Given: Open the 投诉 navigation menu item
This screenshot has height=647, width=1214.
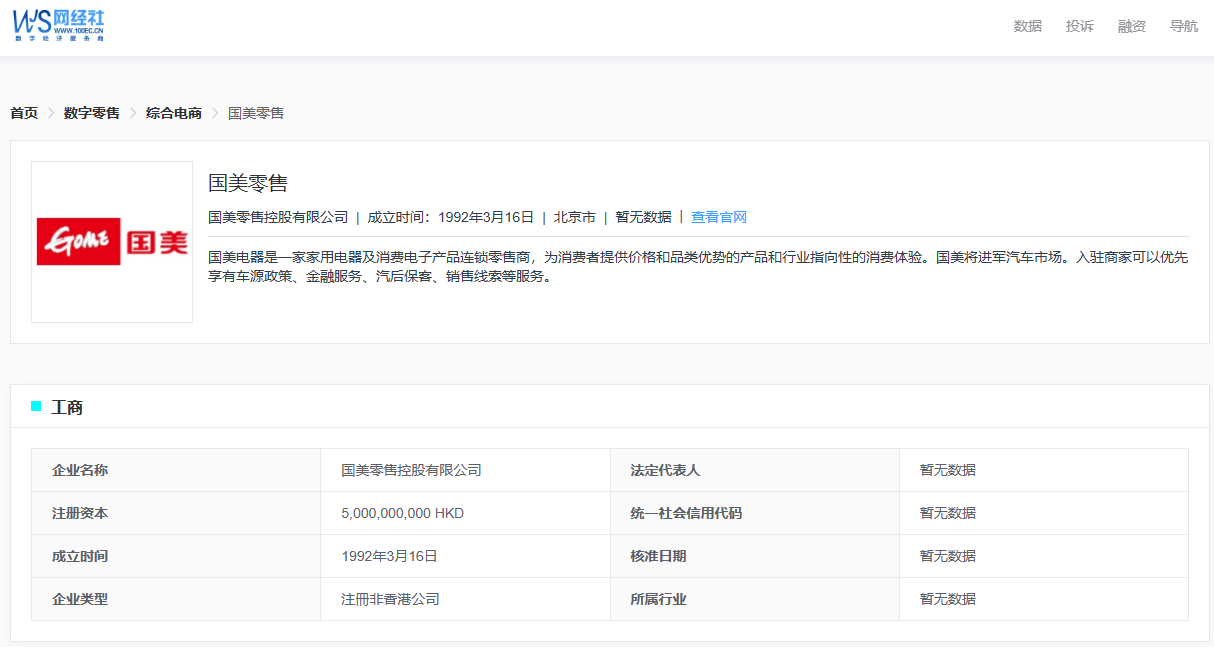Looking at the screenshot, I should click(1079, 26).
